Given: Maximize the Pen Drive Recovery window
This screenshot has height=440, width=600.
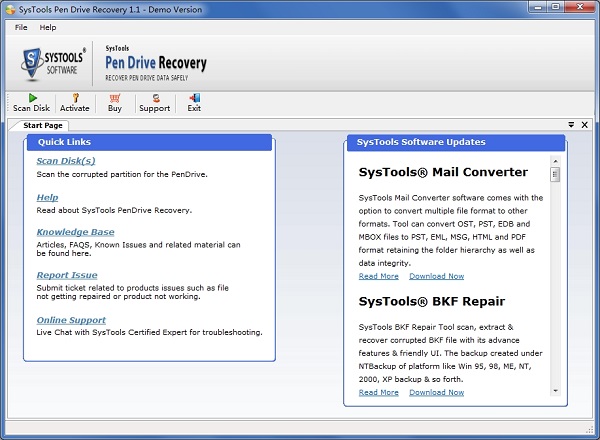Looking at the screenshot, I should (556, 7).
